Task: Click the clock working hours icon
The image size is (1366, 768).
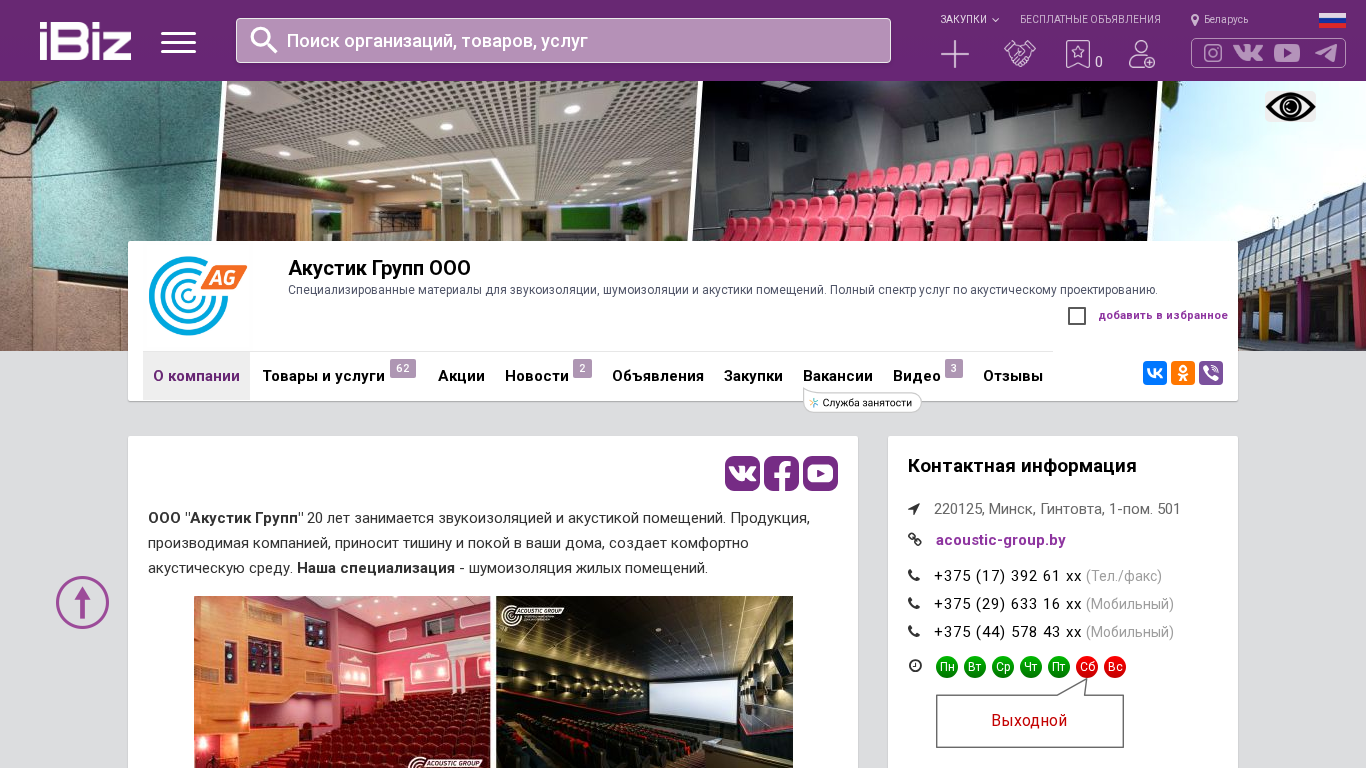Action: pos(915,666)
